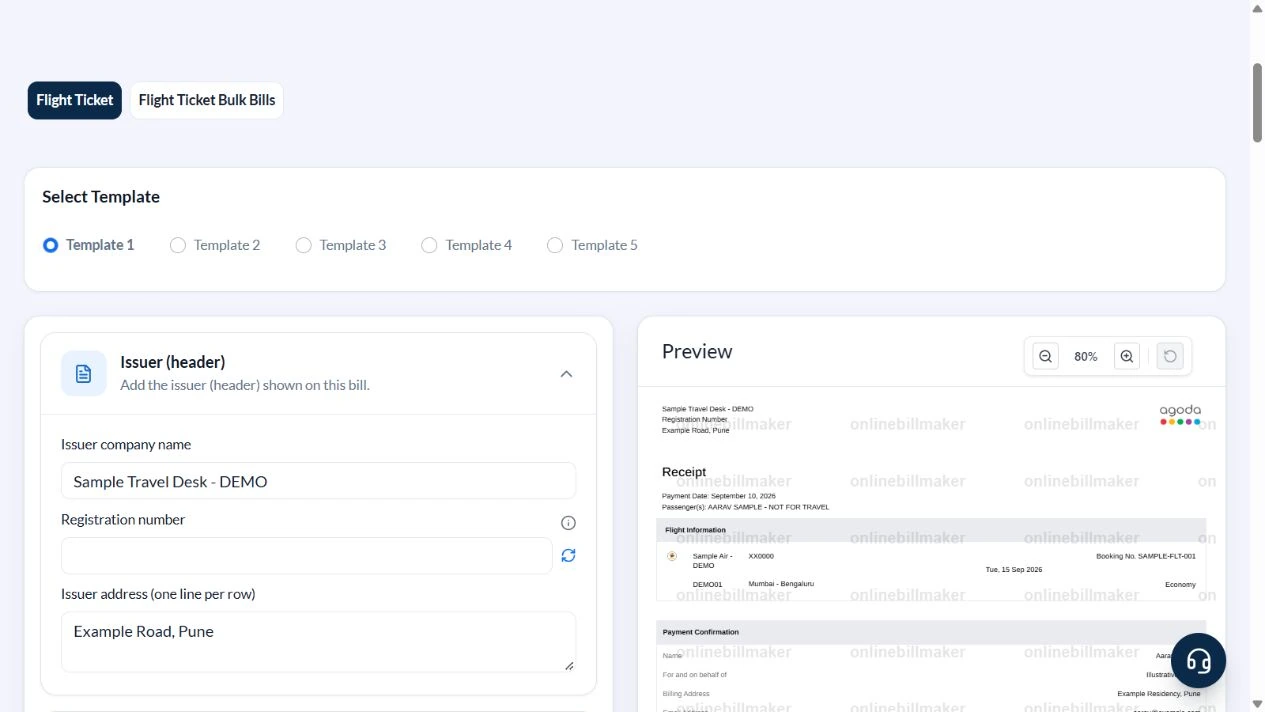Zoom out the preview with minus magnifier
This screenshot has width=1265, height=712.
pyautogui.click(x=1045, y=356)
